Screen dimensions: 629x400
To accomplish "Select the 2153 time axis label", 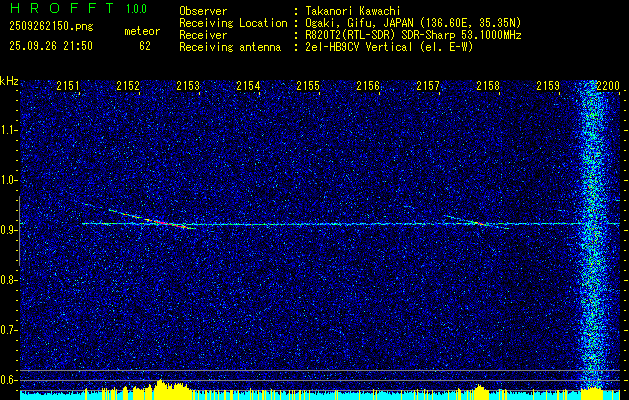I will 188,87.
